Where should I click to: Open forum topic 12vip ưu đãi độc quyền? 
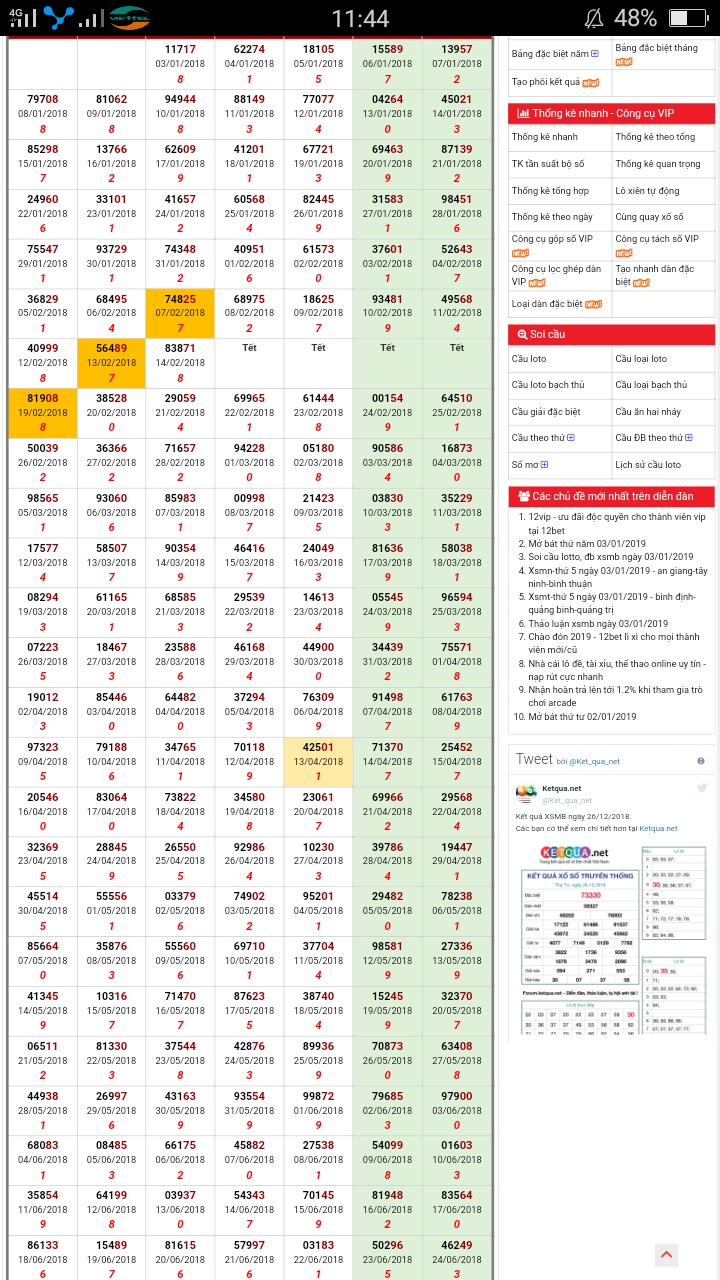(617, 523)
